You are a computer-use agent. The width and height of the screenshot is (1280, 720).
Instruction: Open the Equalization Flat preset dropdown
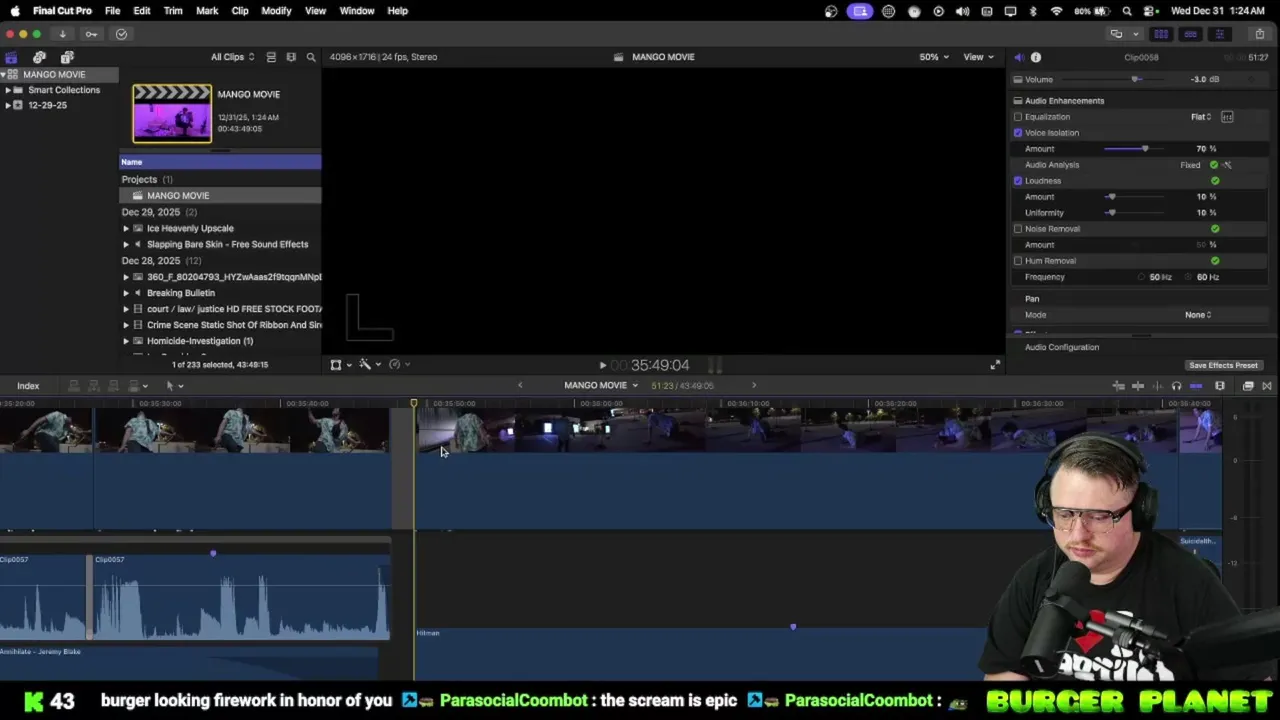pos(1200,117)
